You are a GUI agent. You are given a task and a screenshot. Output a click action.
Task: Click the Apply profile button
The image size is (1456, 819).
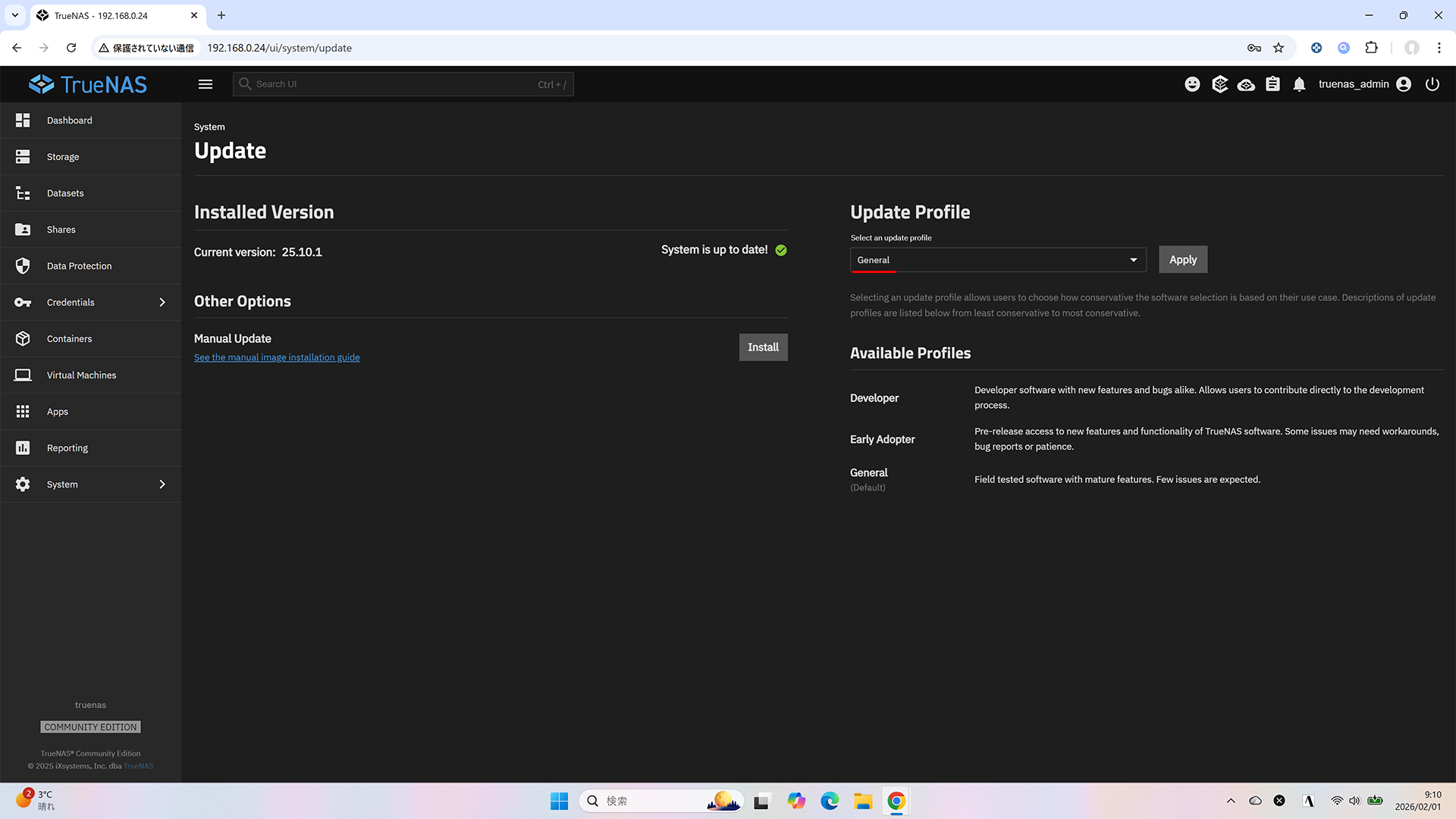click(x=1182, y=259)
